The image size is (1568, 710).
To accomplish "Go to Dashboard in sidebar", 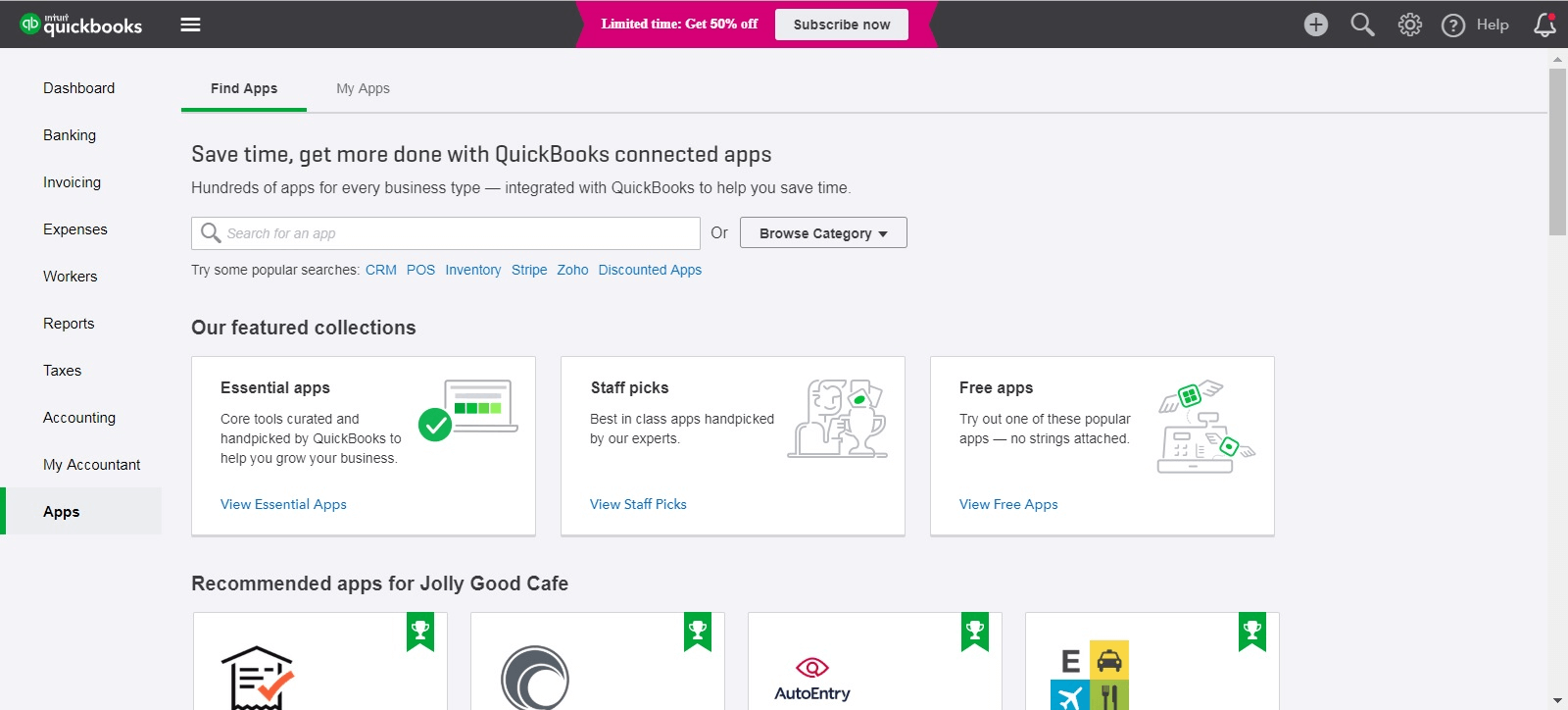I will pos(79,88).
